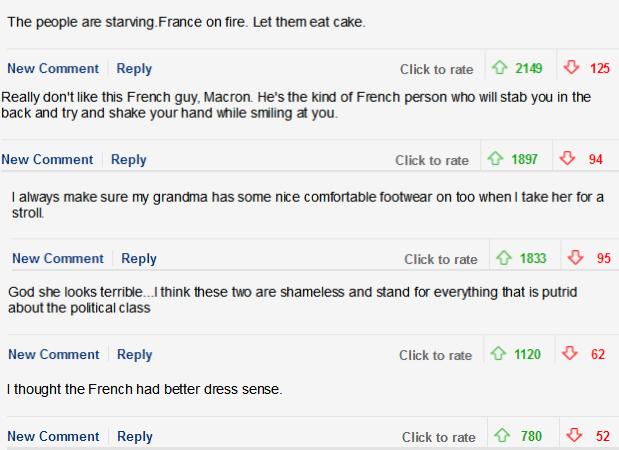Reply to the 'shameless political class' comment
619x450 pixels.
[x=135, y=355]
